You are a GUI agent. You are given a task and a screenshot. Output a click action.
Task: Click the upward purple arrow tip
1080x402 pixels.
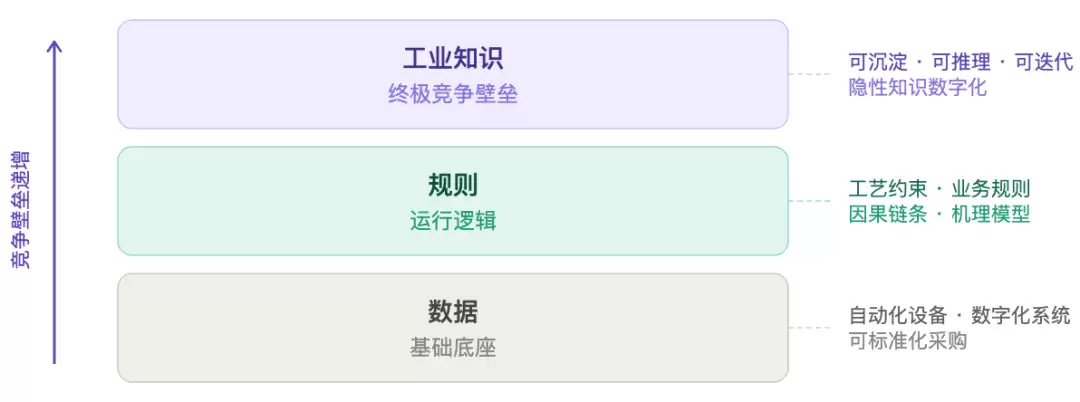coord(54,45)
